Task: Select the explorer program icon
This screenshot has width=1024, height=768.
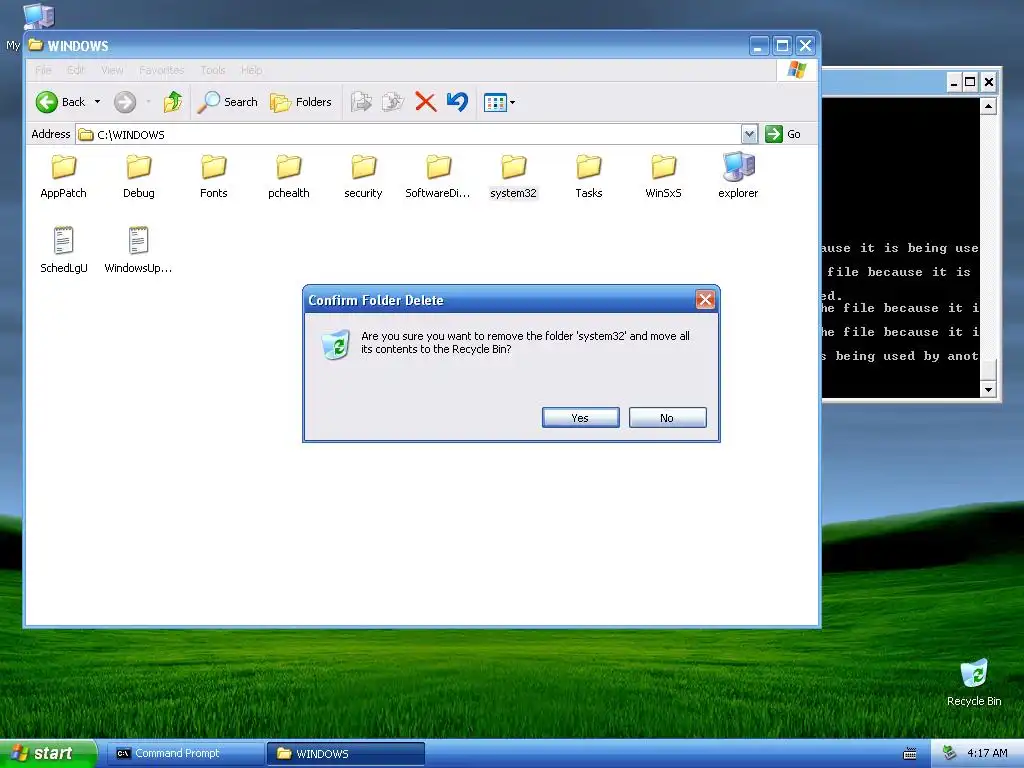Action: [x=739, y=175]
